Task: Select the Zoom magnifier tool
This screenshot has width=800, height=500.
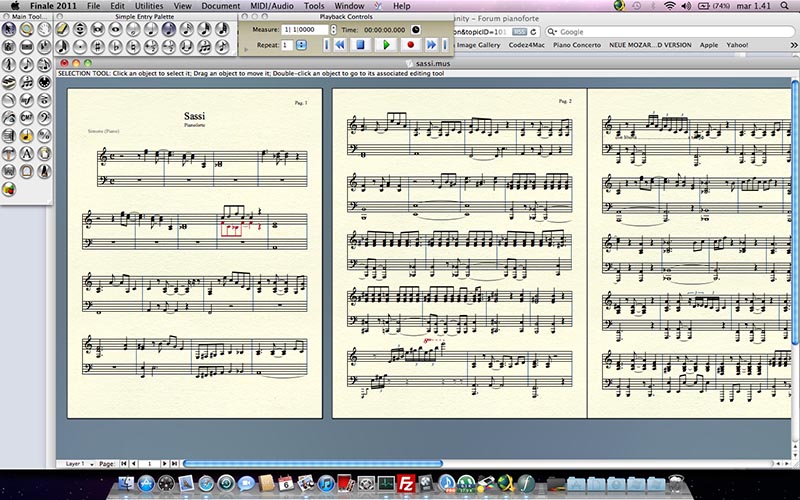Action: [x=27, y=29]
